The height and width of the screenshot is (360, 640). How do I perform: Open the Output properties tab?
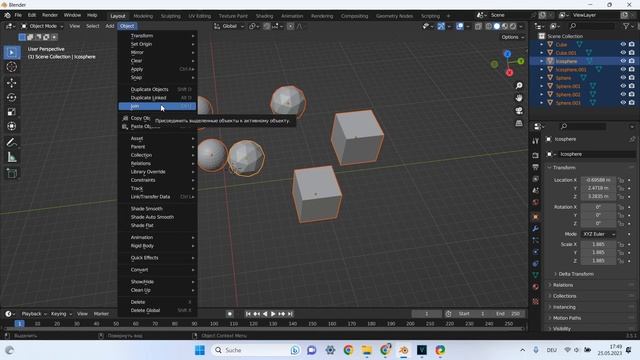pyautogui.click(x=536, y=167)
